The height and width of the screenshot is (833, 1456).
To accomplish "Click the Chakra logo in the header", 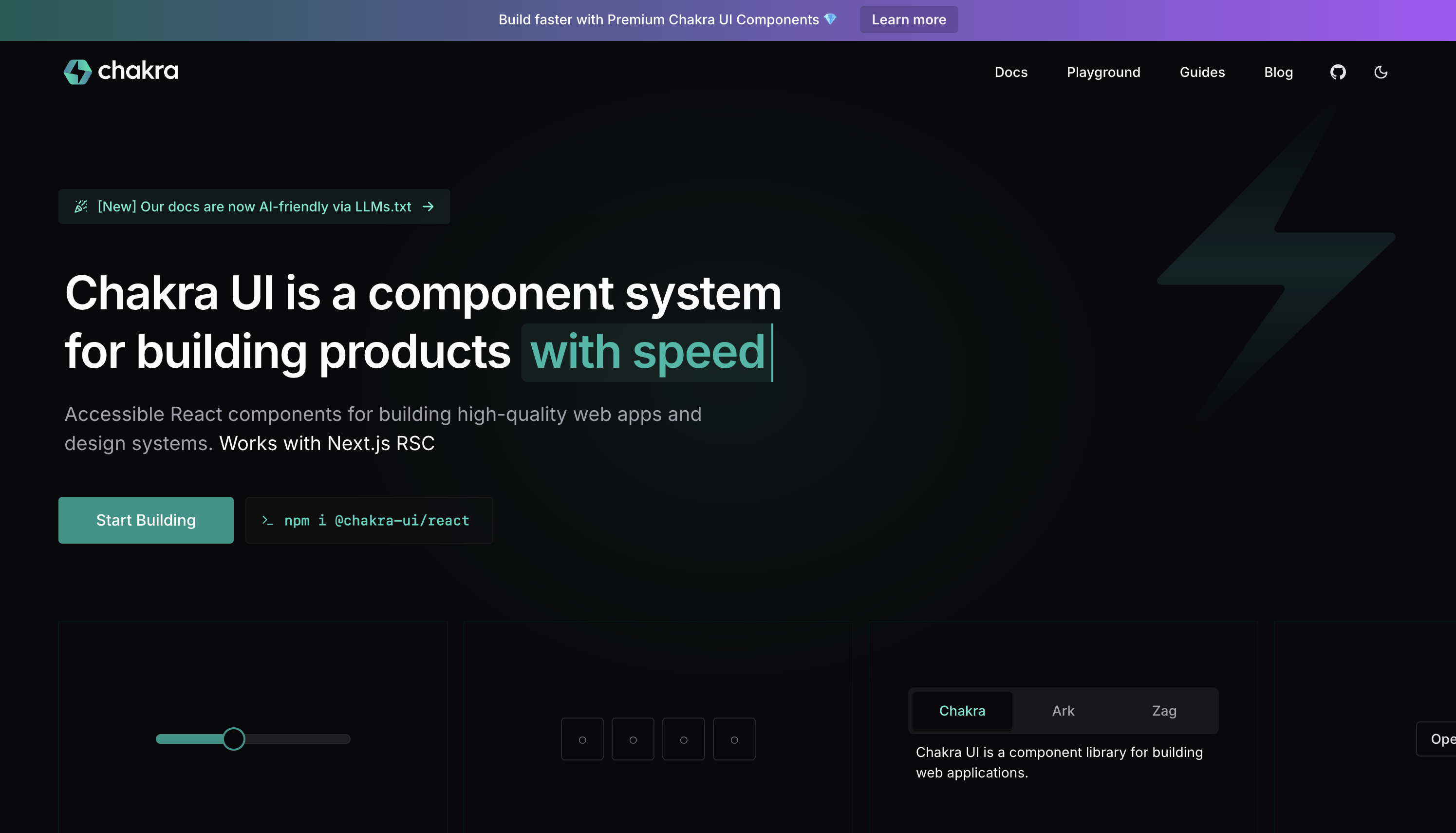I will [121, 72].
